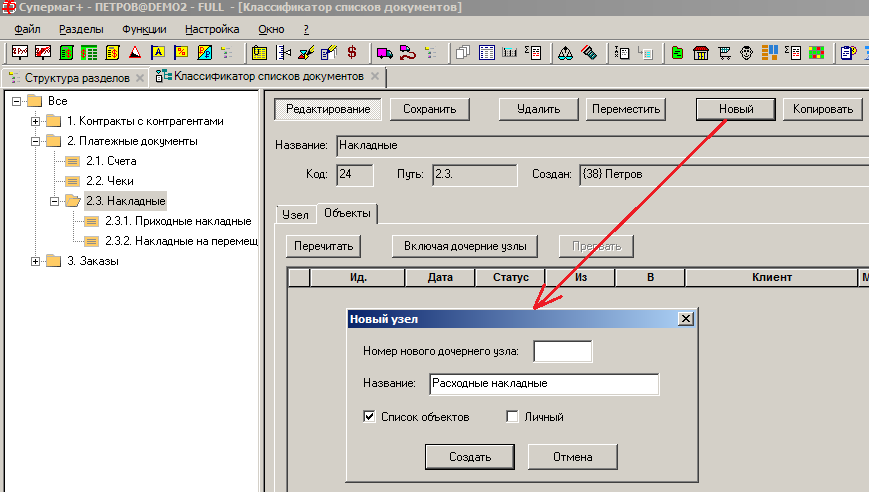Open the Файл menu
The width and height of the screenshot is (869, 492).
coord(27,29)
